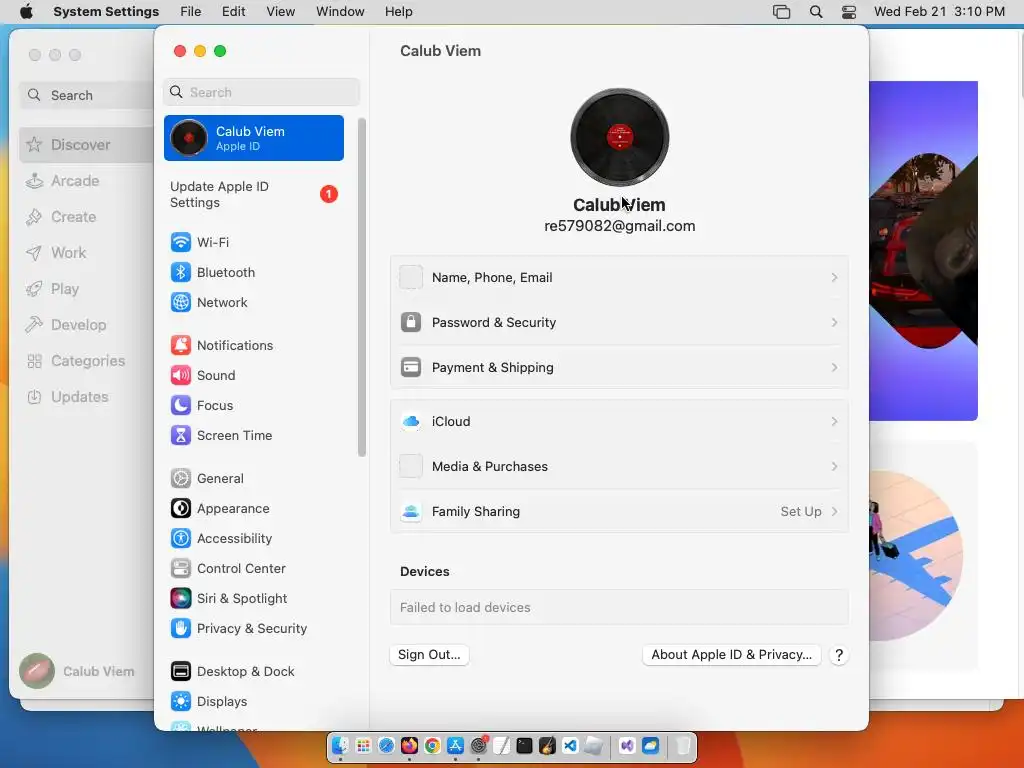
Task: Open Google Chrome from the Dock
Action: pyautogui.click(x=432, y=746)
